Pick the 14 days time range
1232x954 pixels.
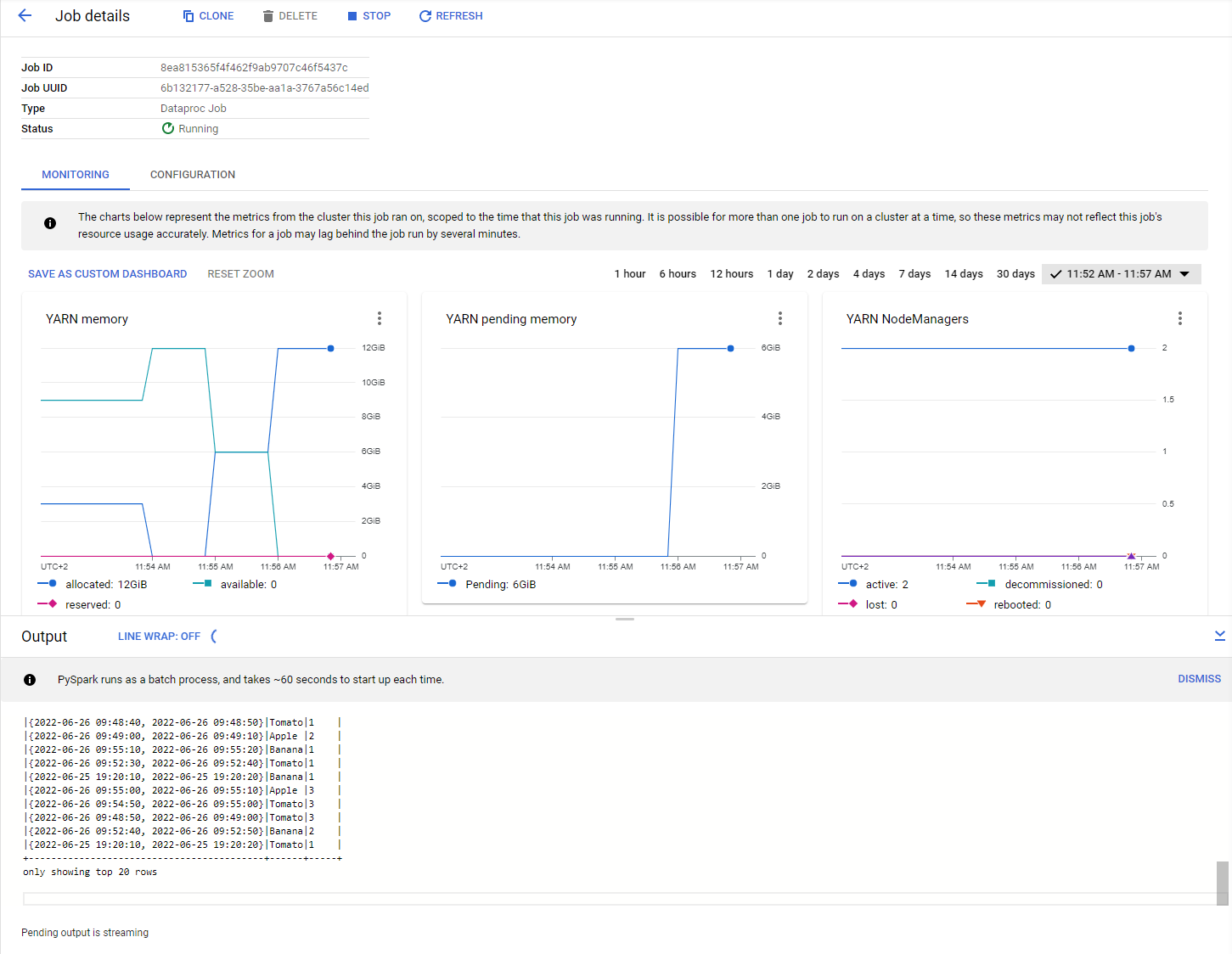tap(964, 274)
